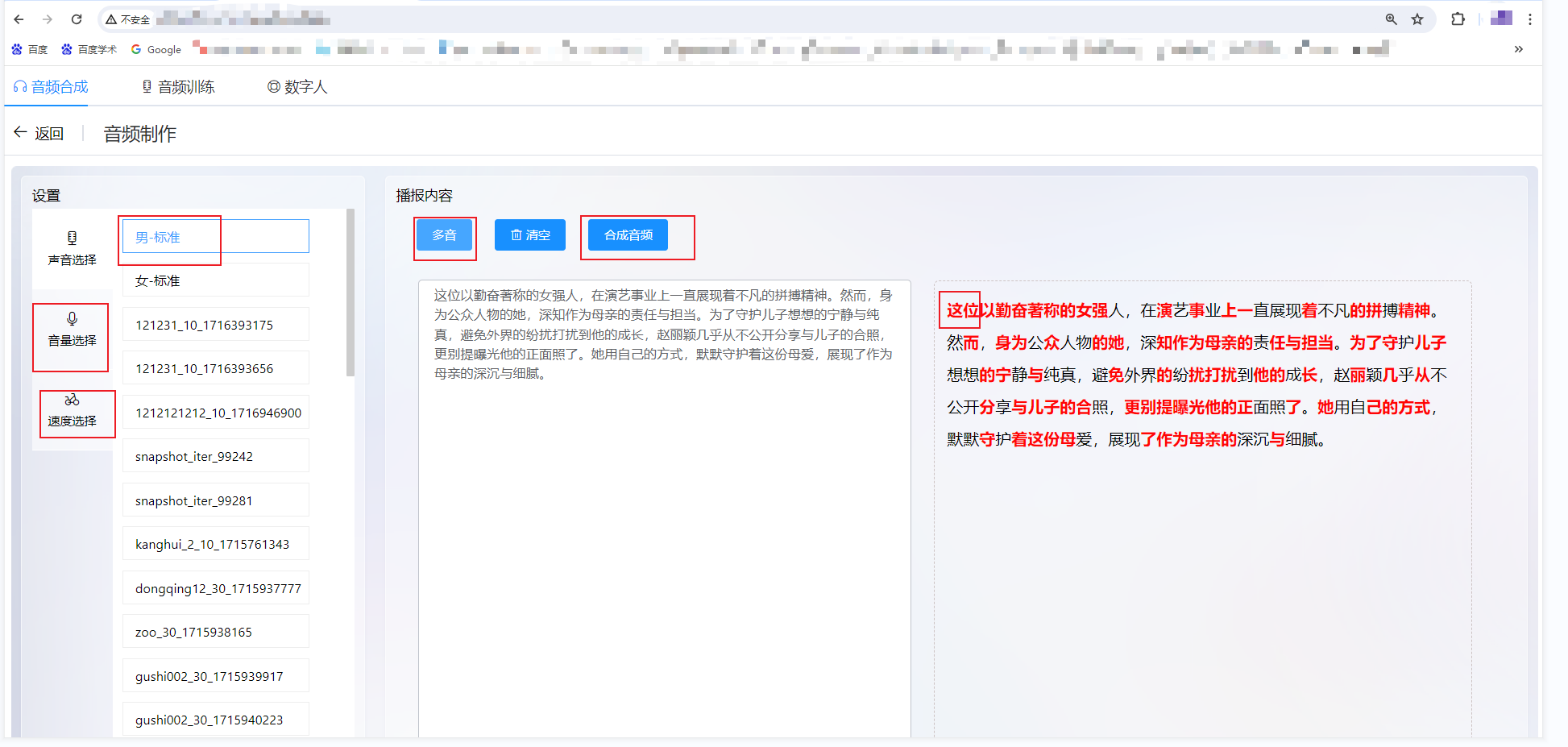Select the zoo_30_1715938165 voice
This screenshot has height=747, width=1568.
pyautogui.click(x=216, y=632)
